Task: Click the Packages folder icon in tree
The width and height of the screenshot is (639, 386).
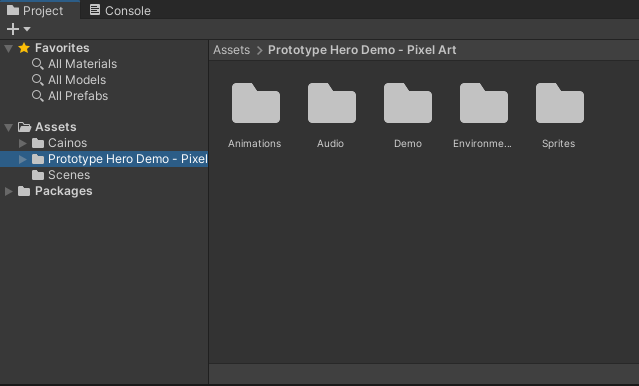Action: tap(24, 191)
